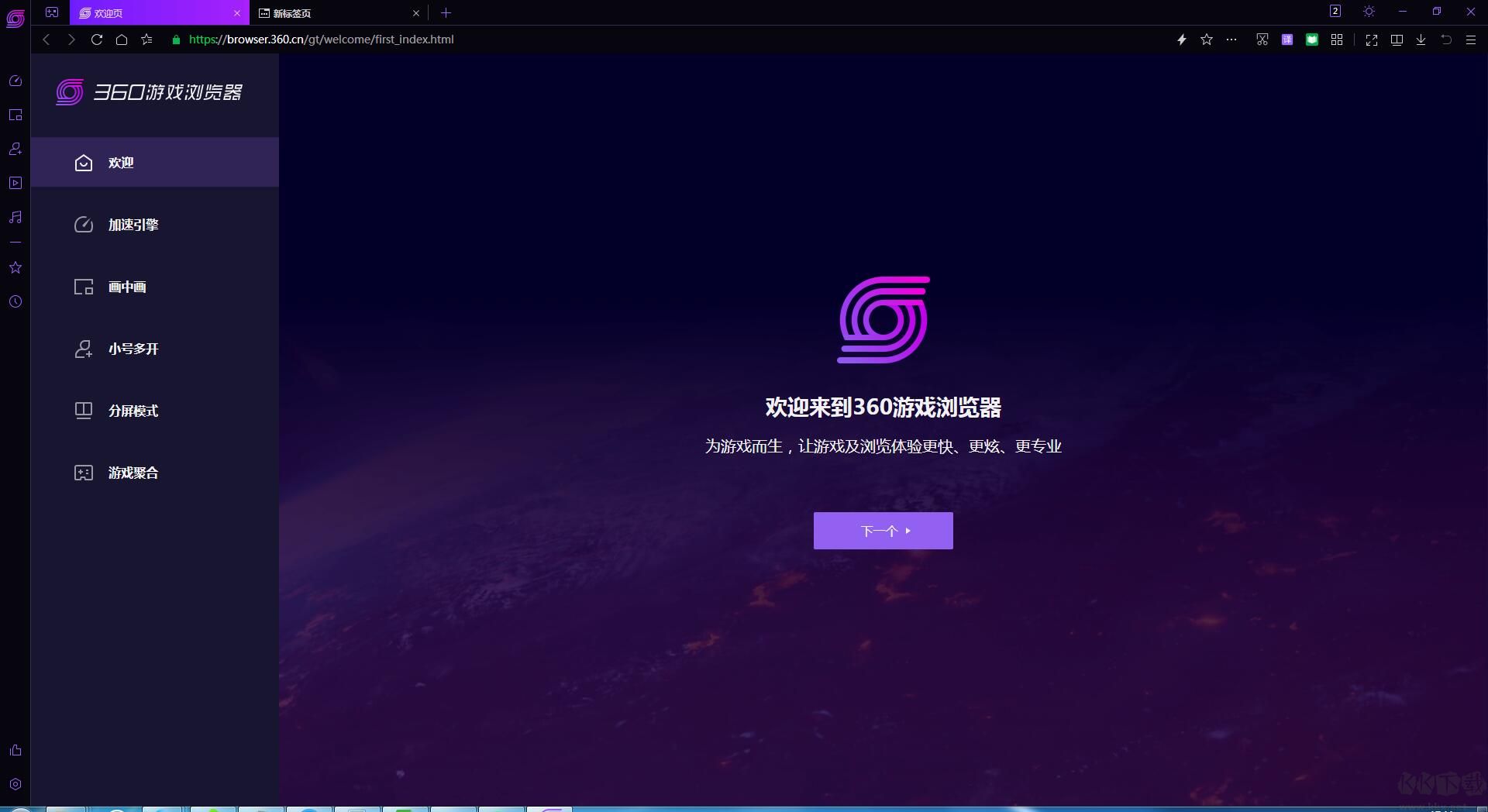Open the more options ellipsis dropdown
This screenshot has height=812, width=1488.
click(1231, 40)
